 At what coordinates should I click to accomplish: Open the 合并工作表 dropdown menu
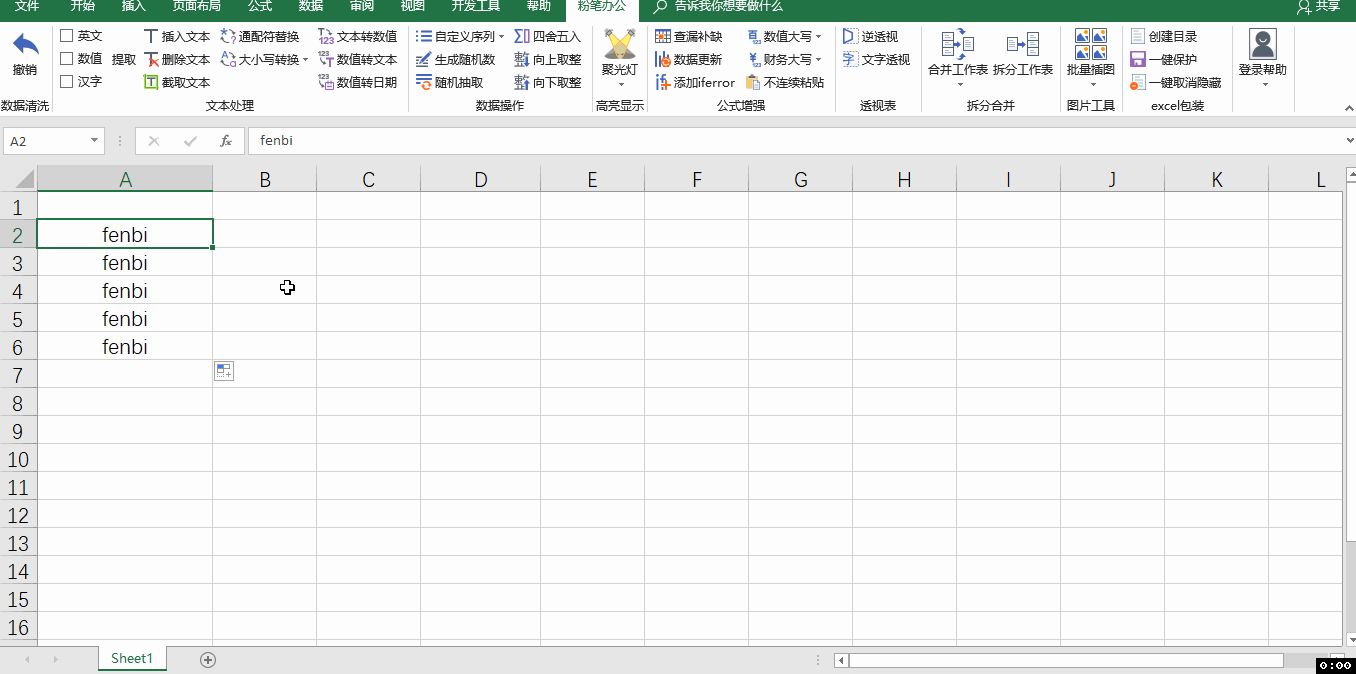click(x=957, y=82)
